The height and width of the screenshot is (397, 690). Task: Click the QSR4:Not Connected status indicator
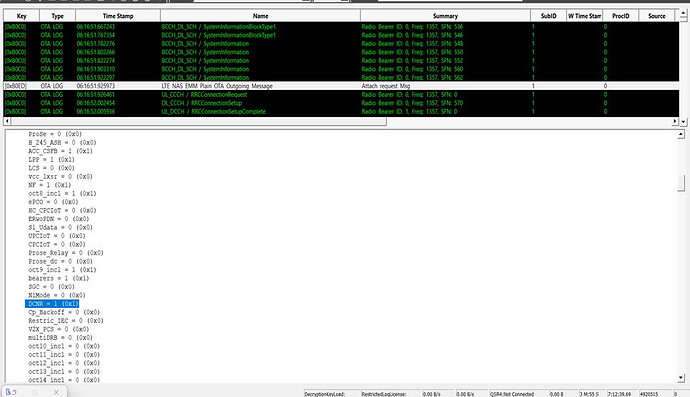tap(518, 394)
